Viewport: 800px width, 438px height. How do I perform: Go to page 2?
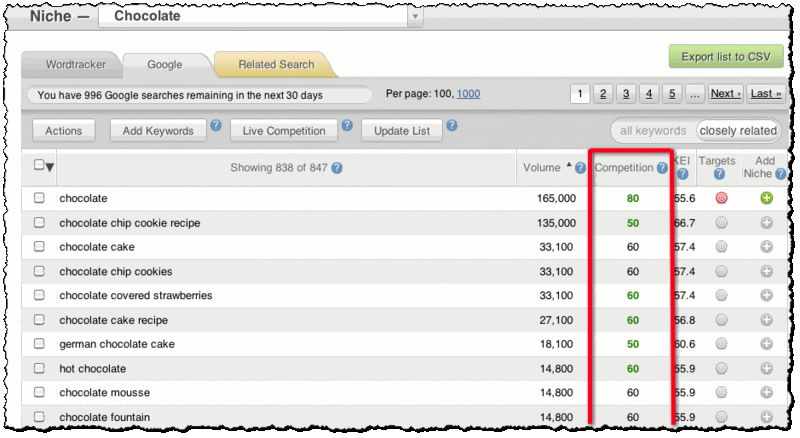point(603,93)
